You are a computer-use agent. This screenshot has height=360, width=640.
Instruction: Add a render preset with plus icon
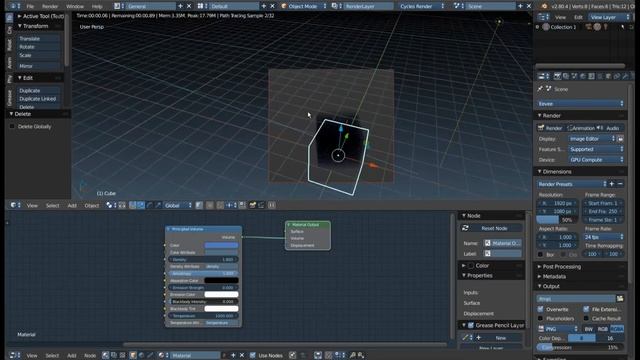click(x=611, y=184)
